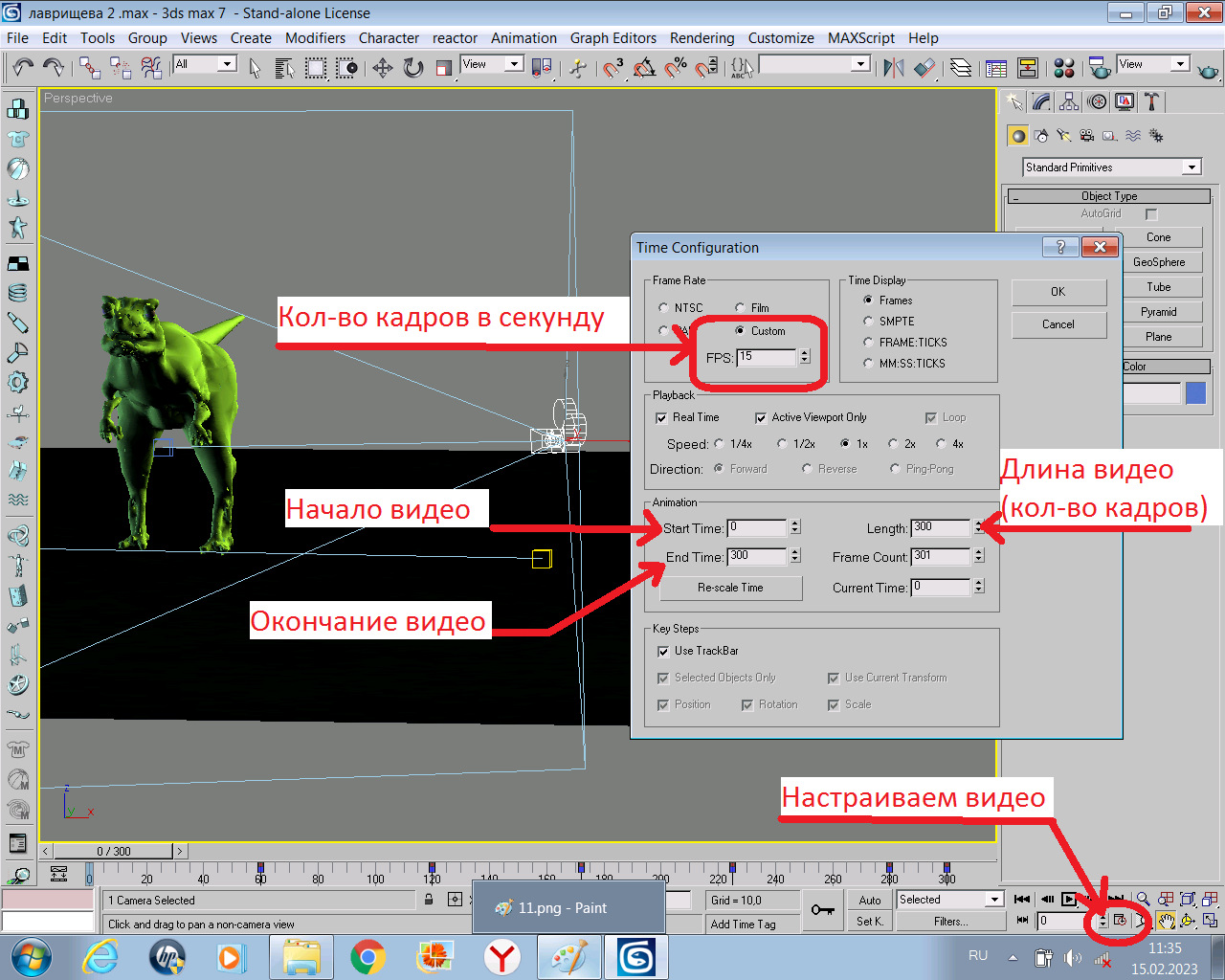Image resolution: width=1225 pixels, height=980 pixels.
Task: Toggle Use TrackBar checkbox
Action: point(663,652)
